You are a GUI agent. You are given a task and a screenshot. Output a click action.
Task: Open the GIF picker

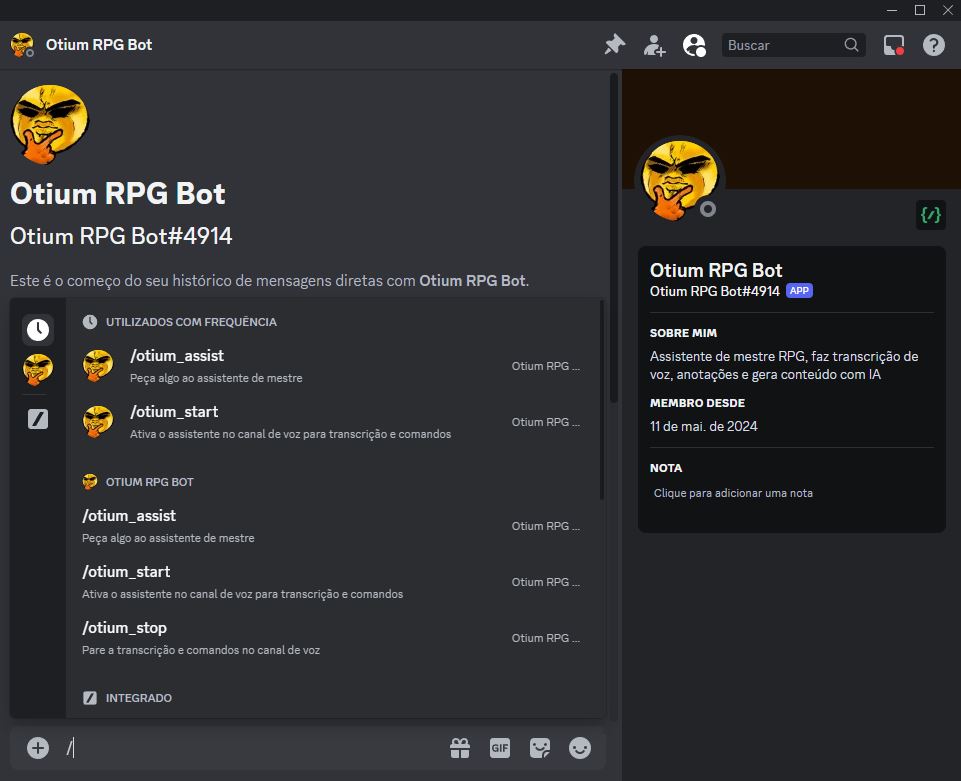tap(499, 748)
